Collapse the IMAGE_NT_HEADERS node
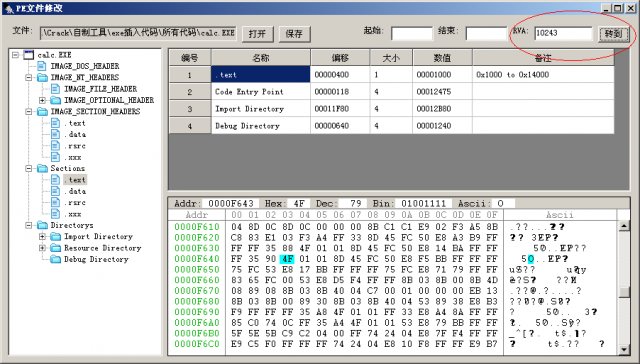Screen dimensions: 640x364 (x=29, y=78)
